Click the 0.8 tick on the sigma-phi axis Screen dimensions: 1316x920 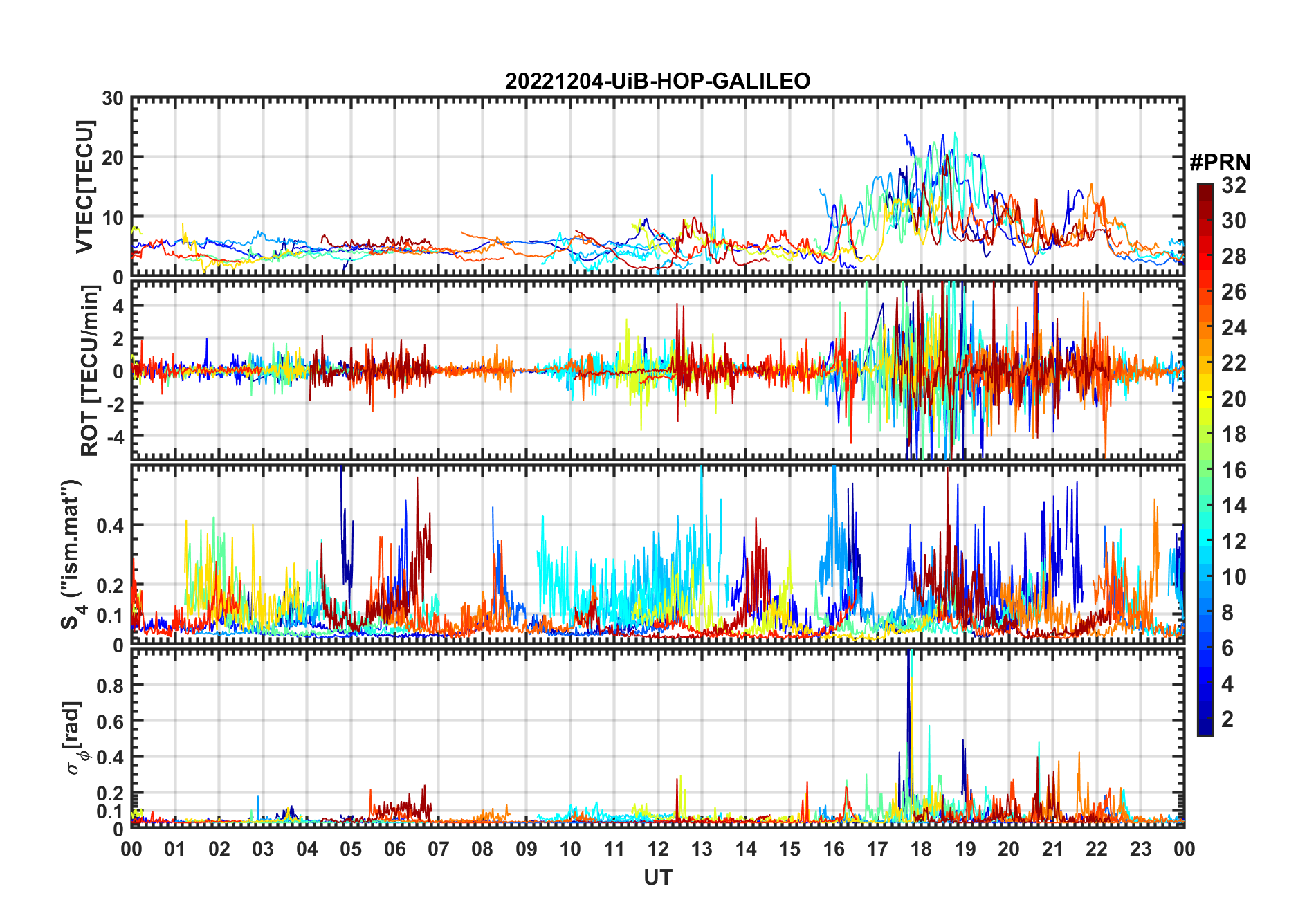[110, 686]
